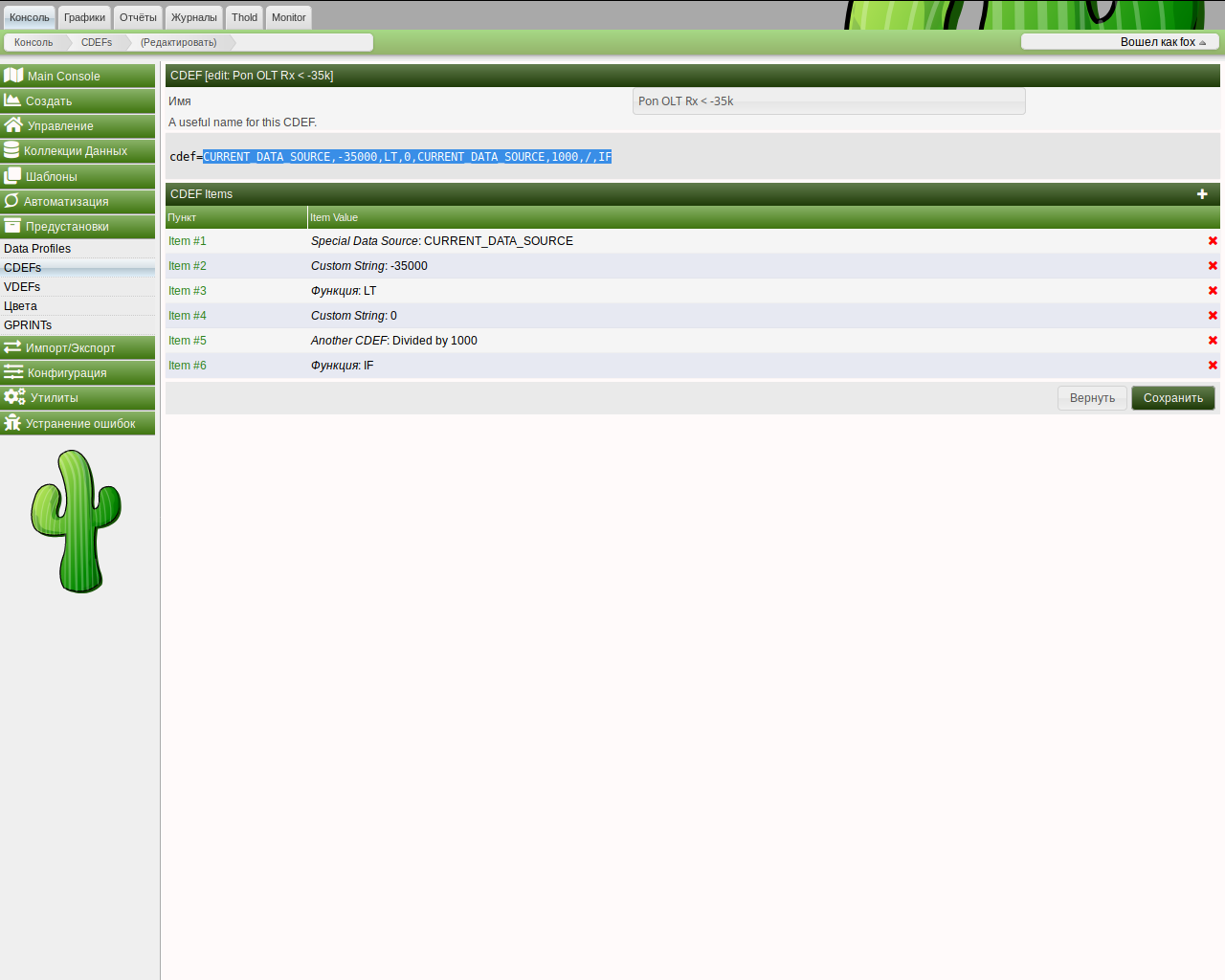Click the Управление home icon
Image resolution: width=1225 pixels, height=980 pixels.
(x=13, y=124)
